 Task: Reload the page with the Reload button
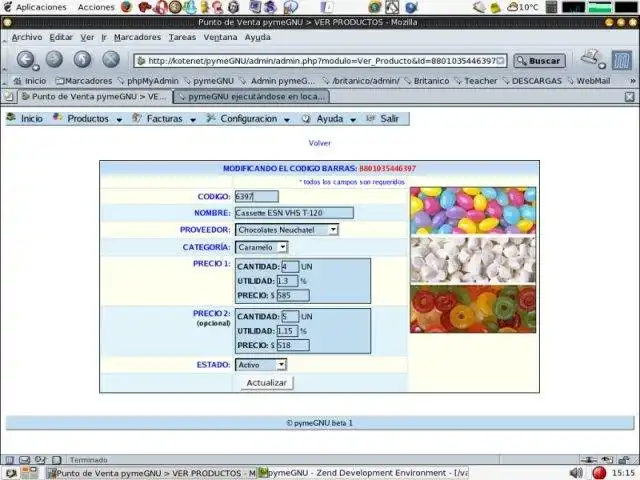[82, 60]
